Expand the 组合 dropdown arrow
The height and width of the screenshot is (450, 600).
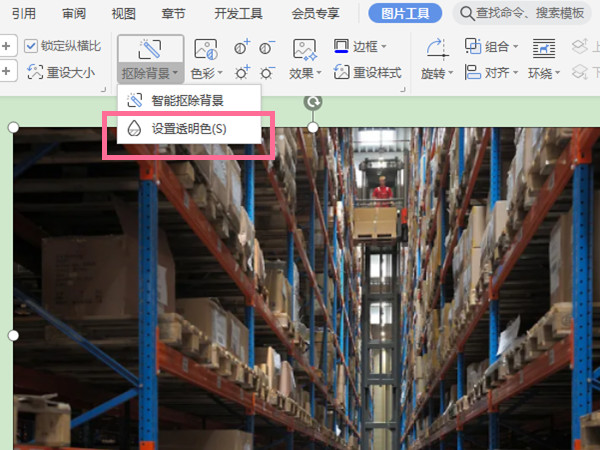(515, 47)
